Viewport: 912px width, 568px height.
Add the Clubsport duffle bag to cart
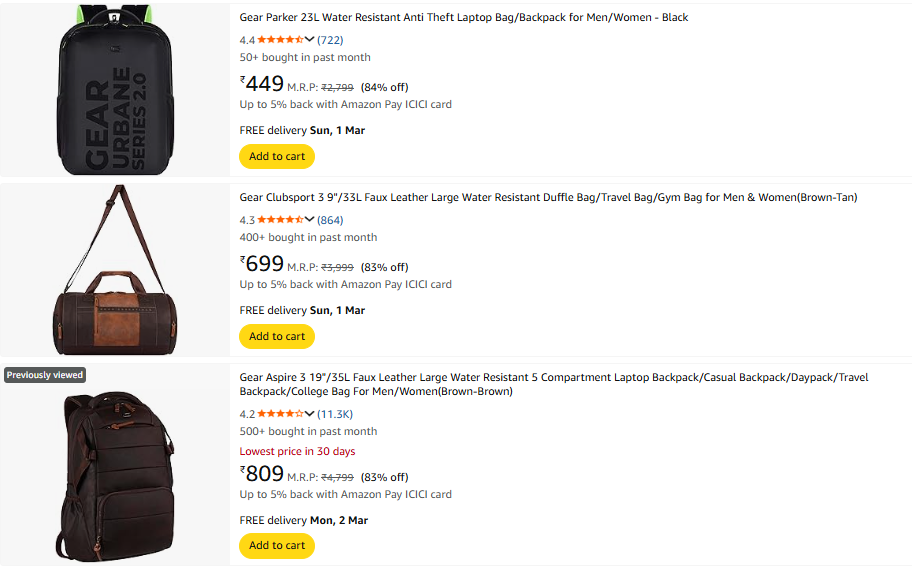tap(277, 336)
